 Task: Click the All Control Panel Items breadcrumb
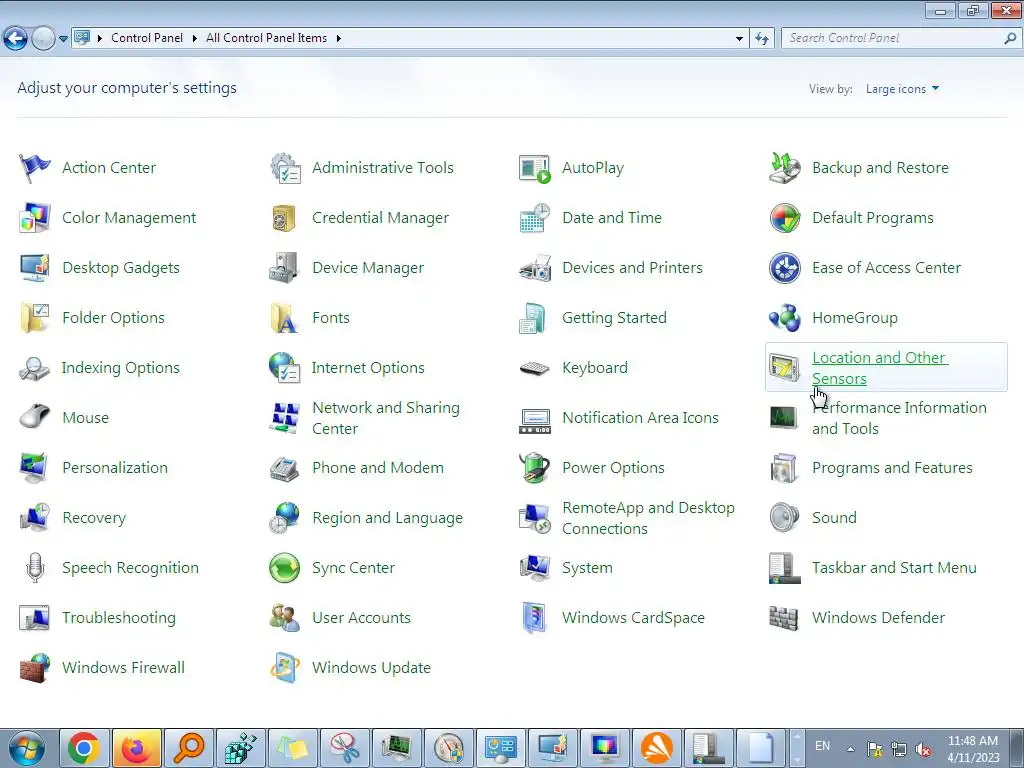tap(266, 38)
